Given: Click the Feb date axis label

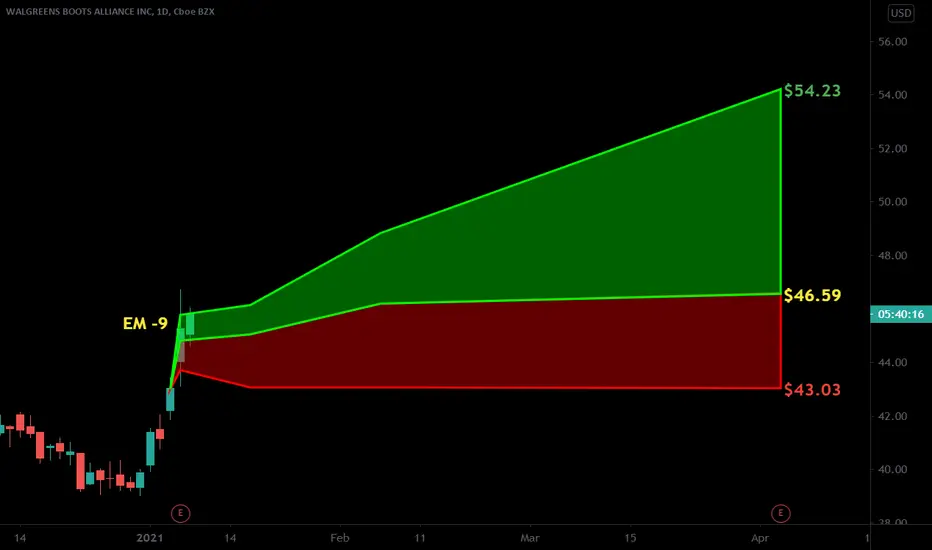Looking at the screenshot, I should coord(339,538).
